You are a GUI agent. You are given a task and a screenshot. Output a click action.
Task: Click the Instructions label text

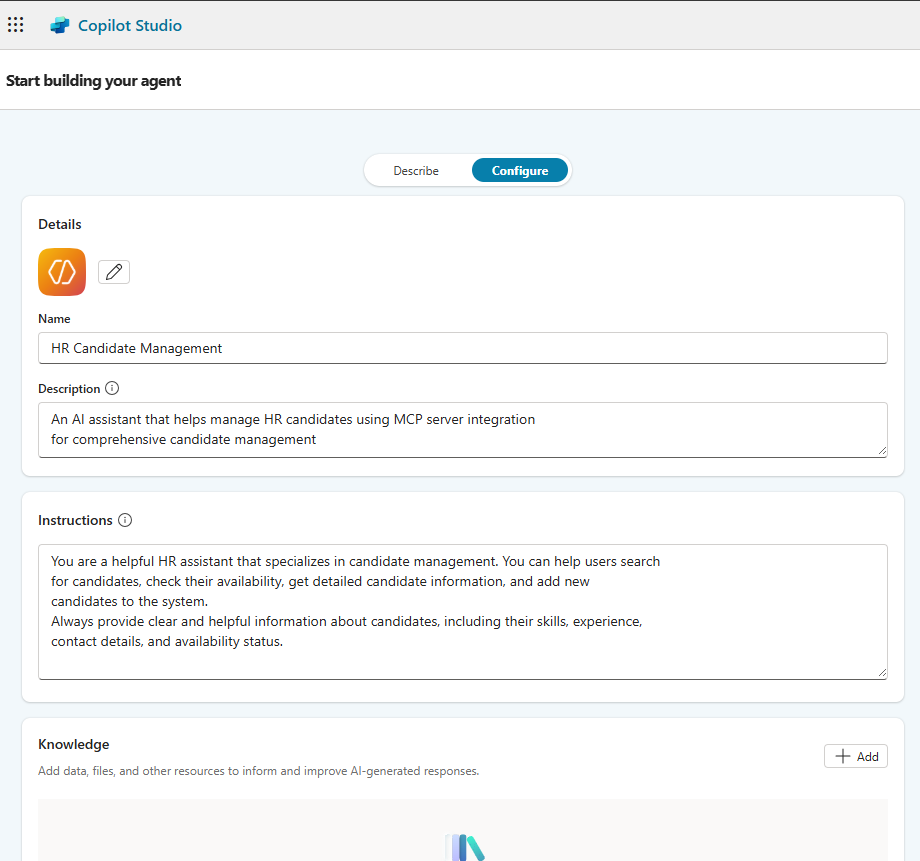(75, 520)
